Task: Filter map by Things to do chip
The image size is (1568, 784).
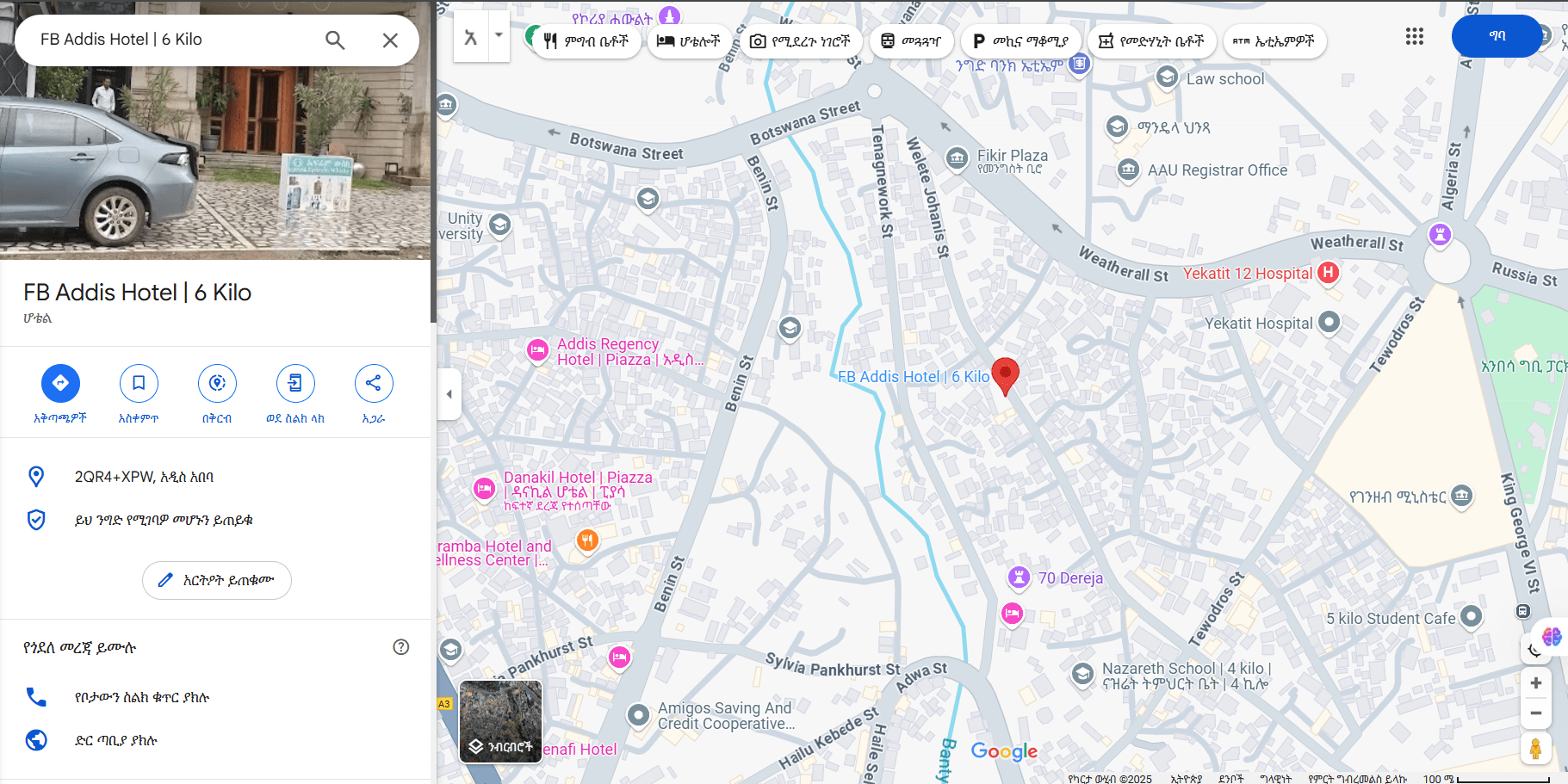Action: [800, 41]
